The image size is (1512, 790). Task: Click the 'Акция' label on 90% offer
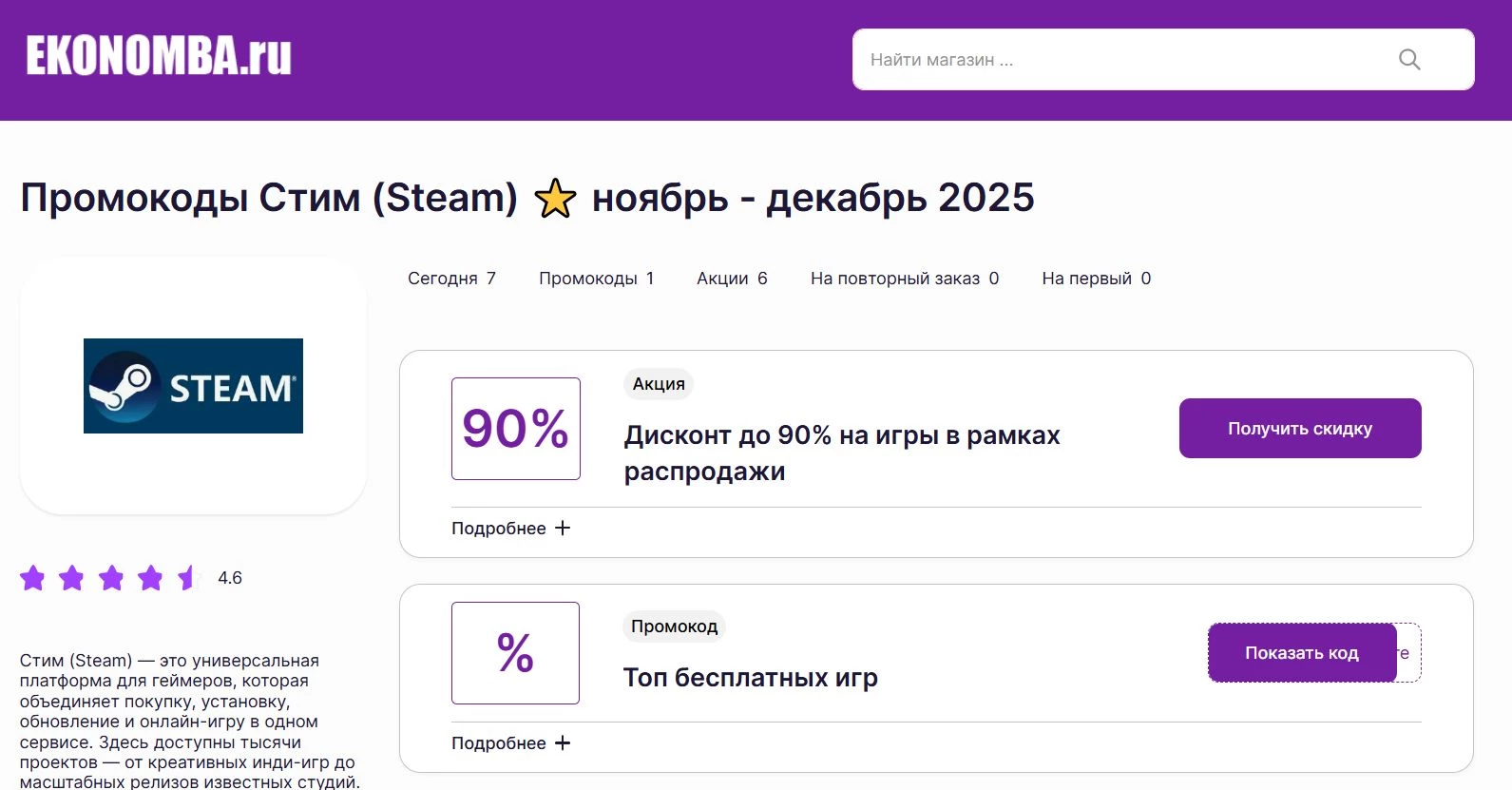pyautogui.click(x=659, y=384)
